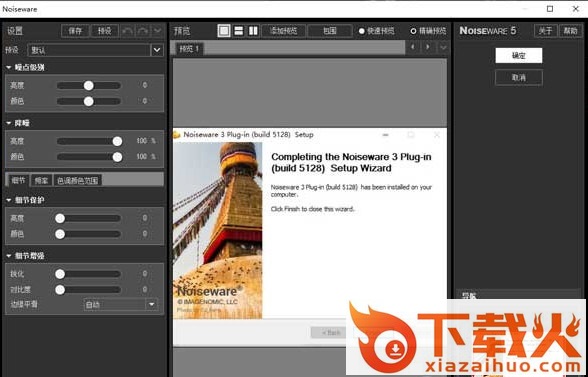Viewport: 588px width, 377px height.
Task: Click the undo arrow in settings panel
Action: pos(128,31)
